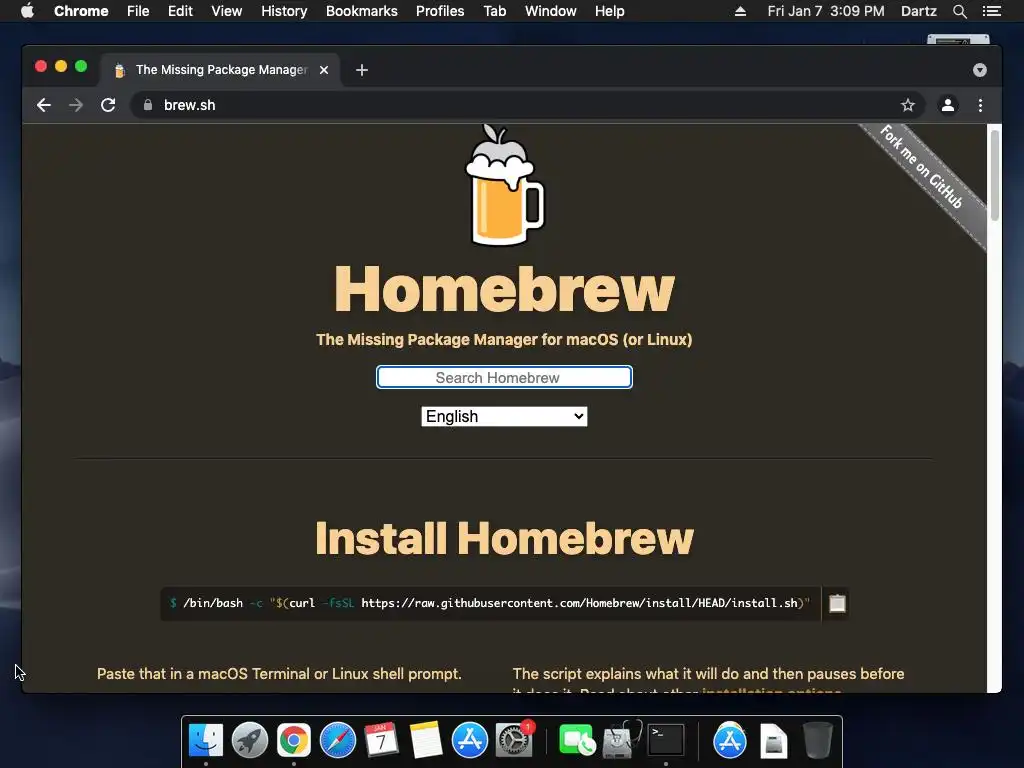Image resolution: width=1024 pixels, height=768 pixels.
Task: Click the Homebrew heading title
Action: click(x=504, y=289)
